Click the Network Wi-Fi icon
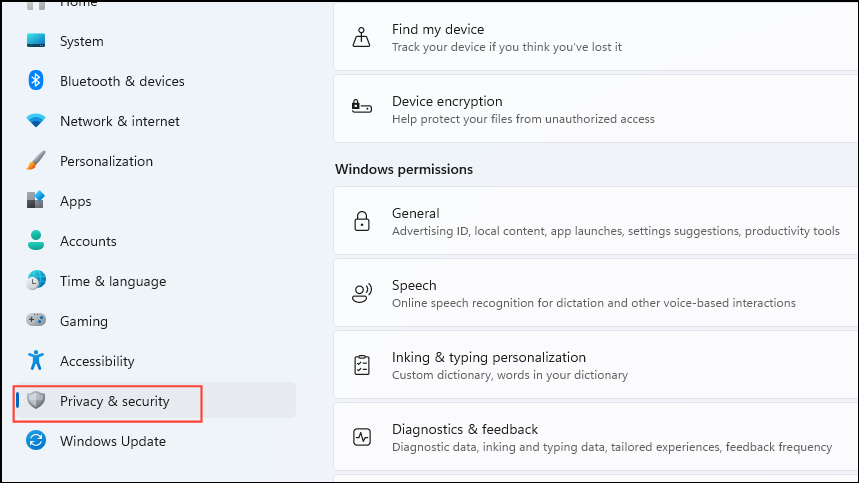 36,120
